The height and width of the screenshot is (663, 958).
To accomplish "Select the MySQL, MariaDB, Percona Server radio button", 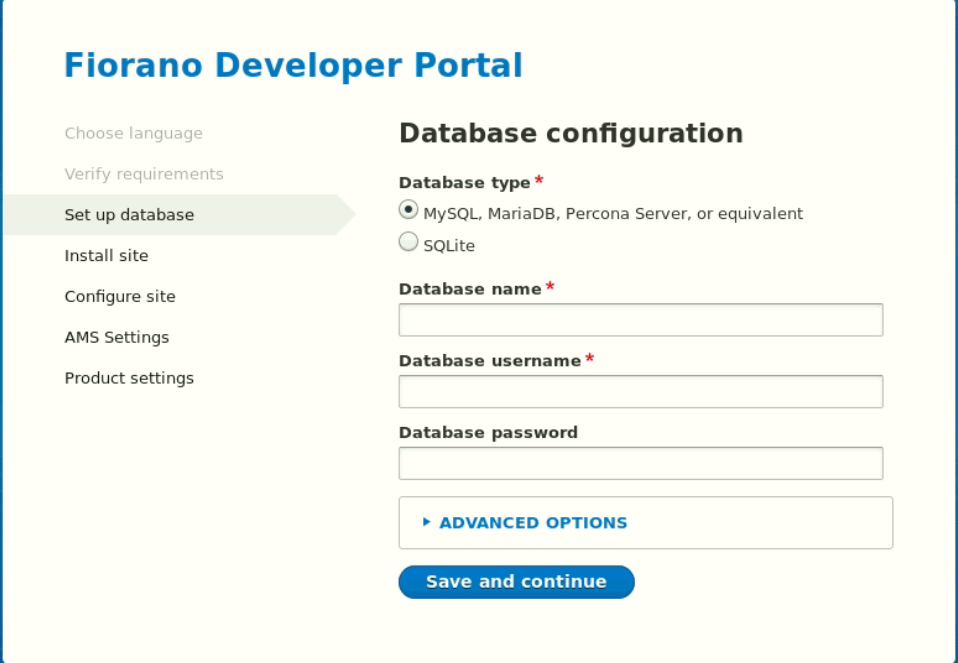I will [x=408, y=210].
